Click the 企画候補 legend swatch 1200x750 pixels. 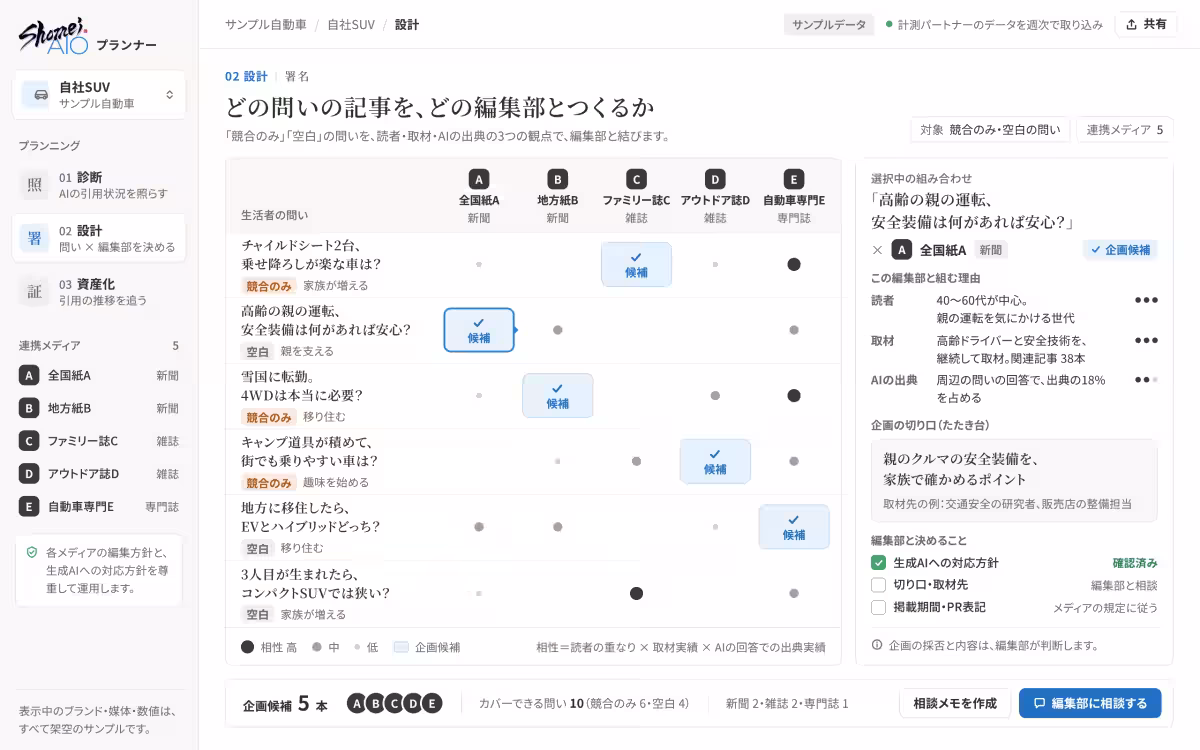tap(401, 647)
